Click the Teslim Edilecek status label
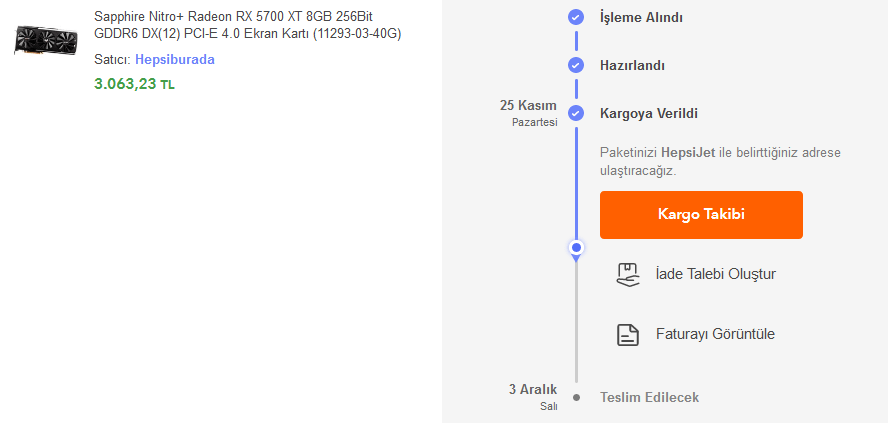The width and height of the screenshot is (888, 423). click(649, 397)
